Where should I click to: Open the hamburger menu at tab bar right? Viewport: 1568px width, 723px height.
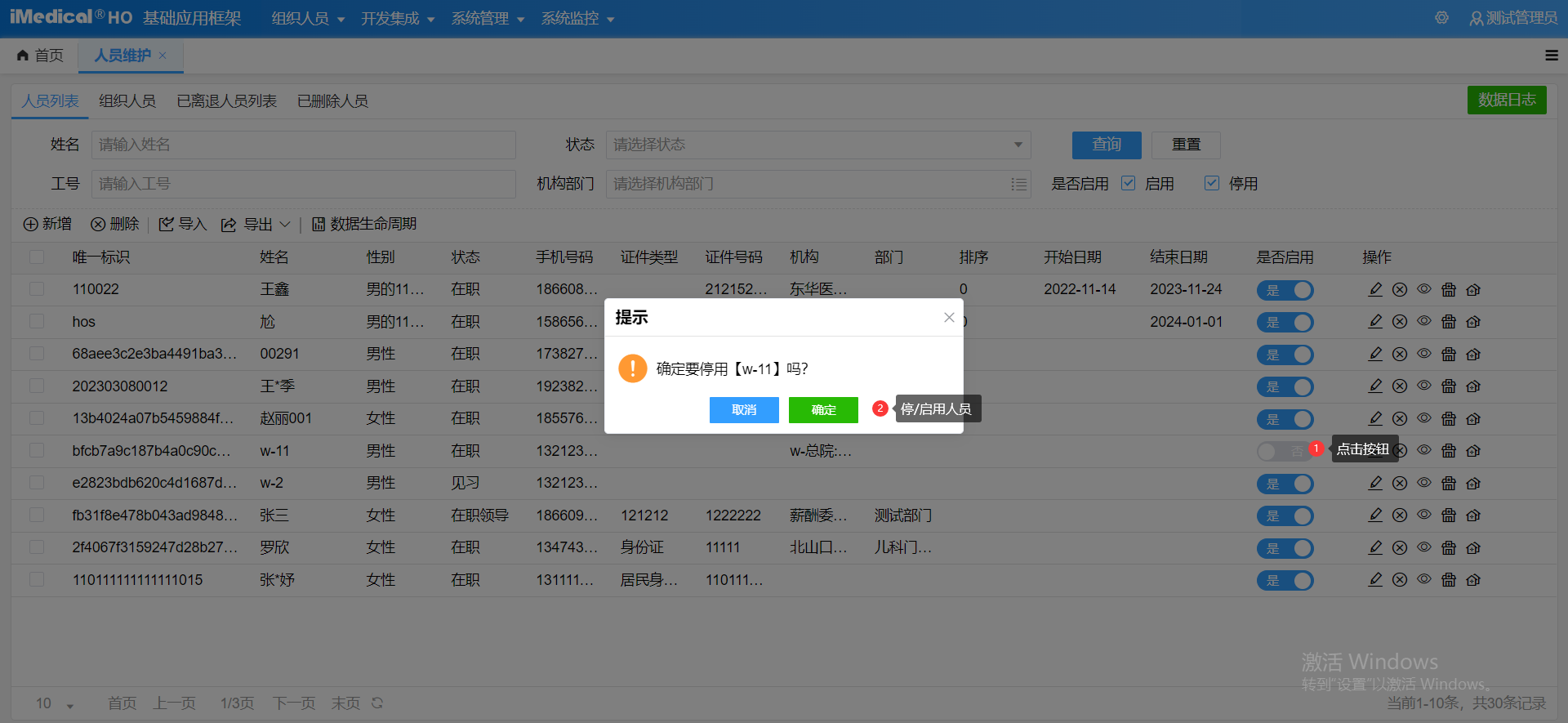pyautogui.click(x=1552, y=56)
